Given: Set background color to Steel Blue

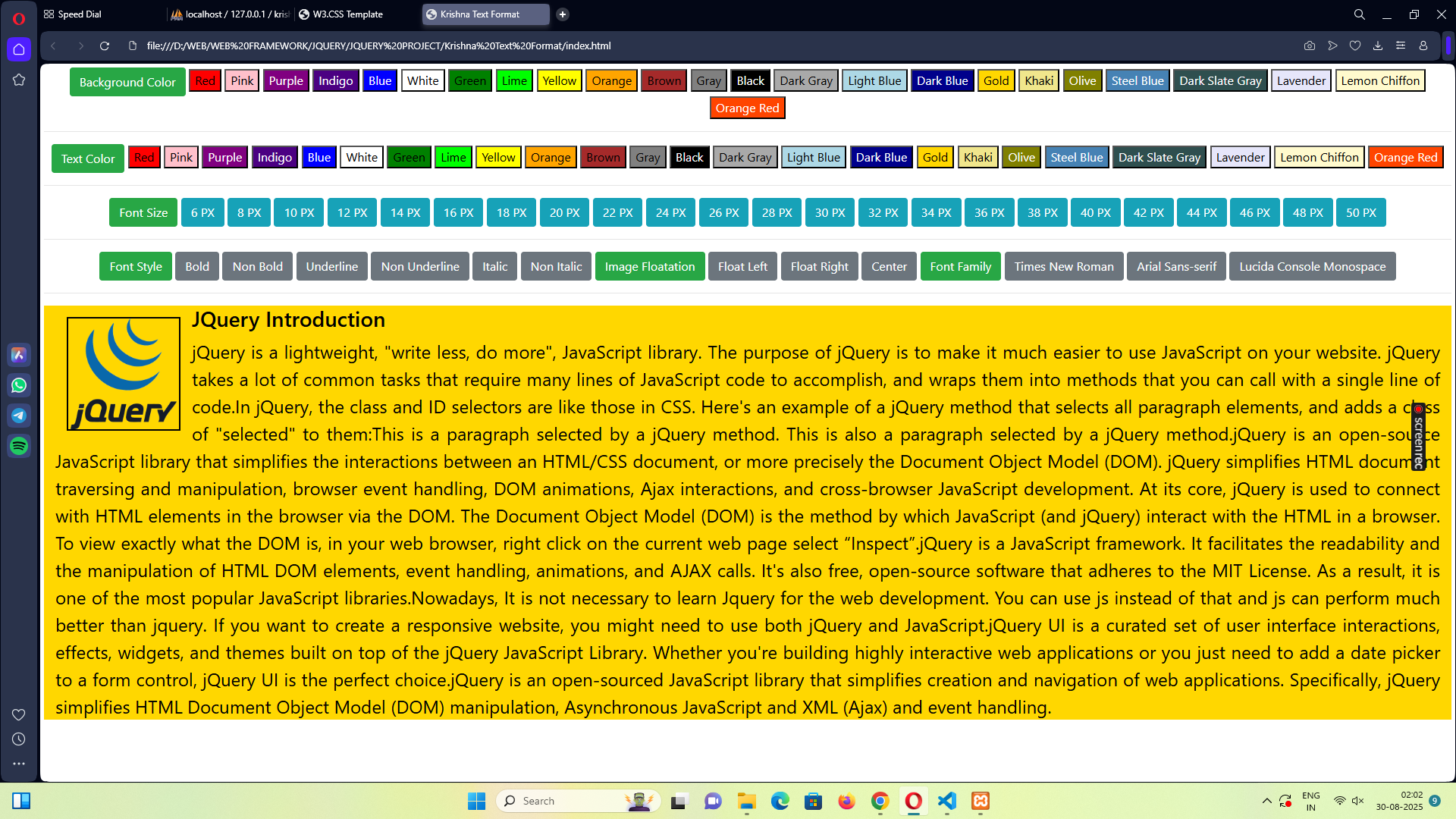Looking at the screenshot, I should pos(1137,80).
